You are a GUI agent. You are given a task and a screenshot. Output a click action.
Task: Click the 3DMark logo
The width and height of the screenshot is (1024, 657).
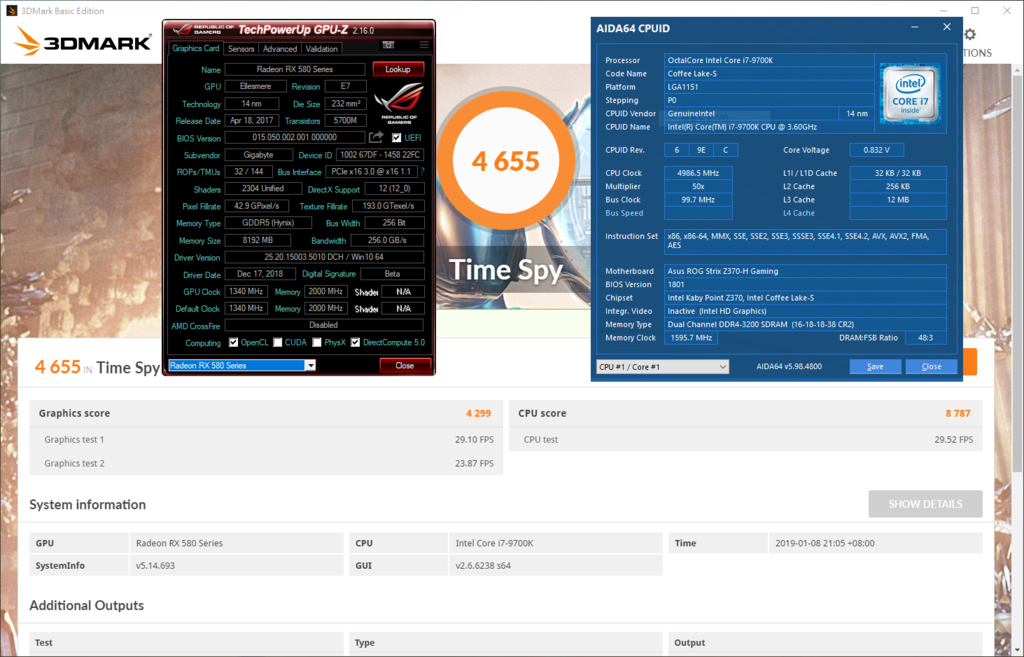pyautogui.click(x=82, y=41)
